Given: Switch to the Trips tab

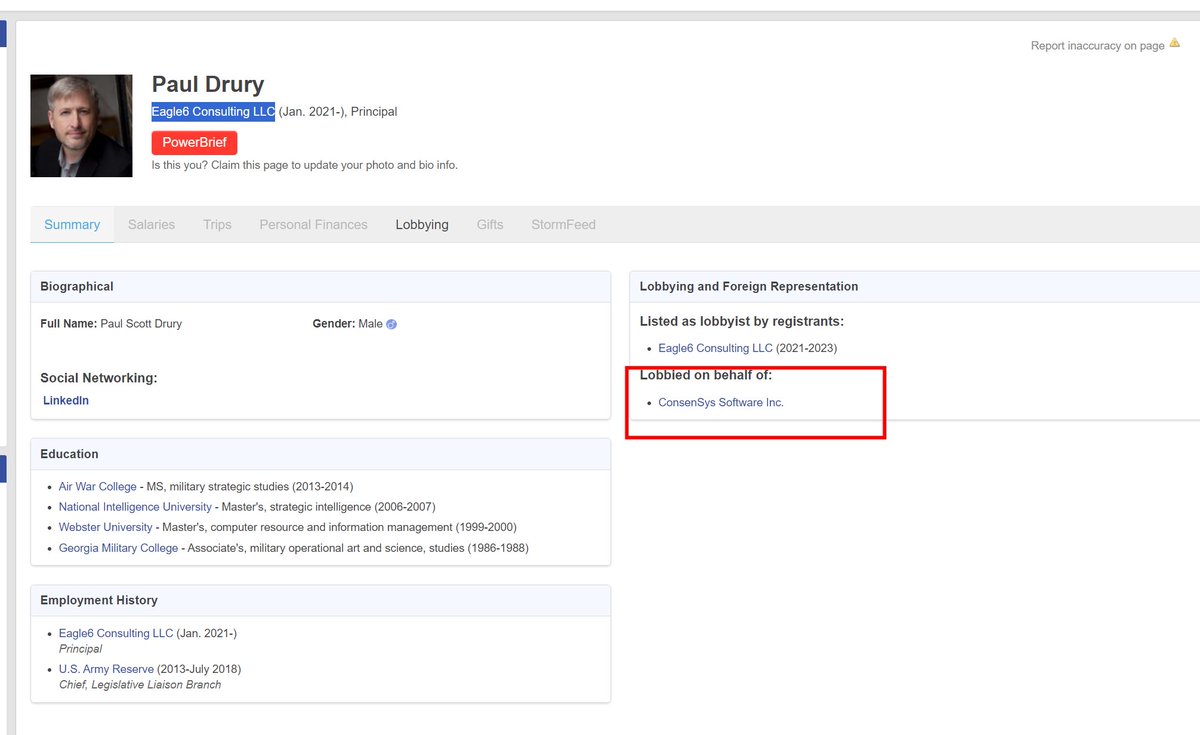Looking at the screenshot, I should tap(217, 225).
